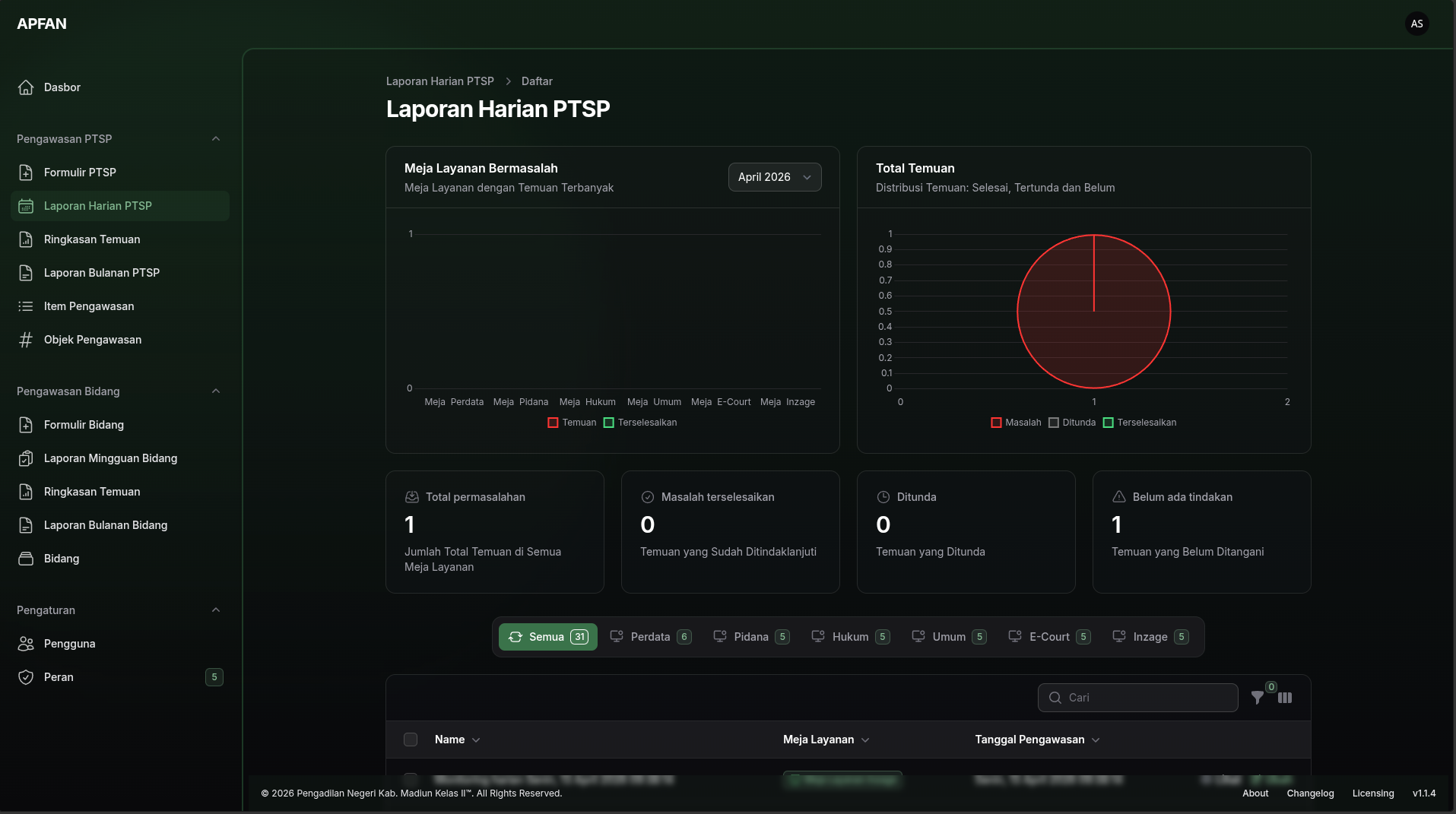
Task: Open the table filter funnel icon
Action: [x=1258, y=698]
